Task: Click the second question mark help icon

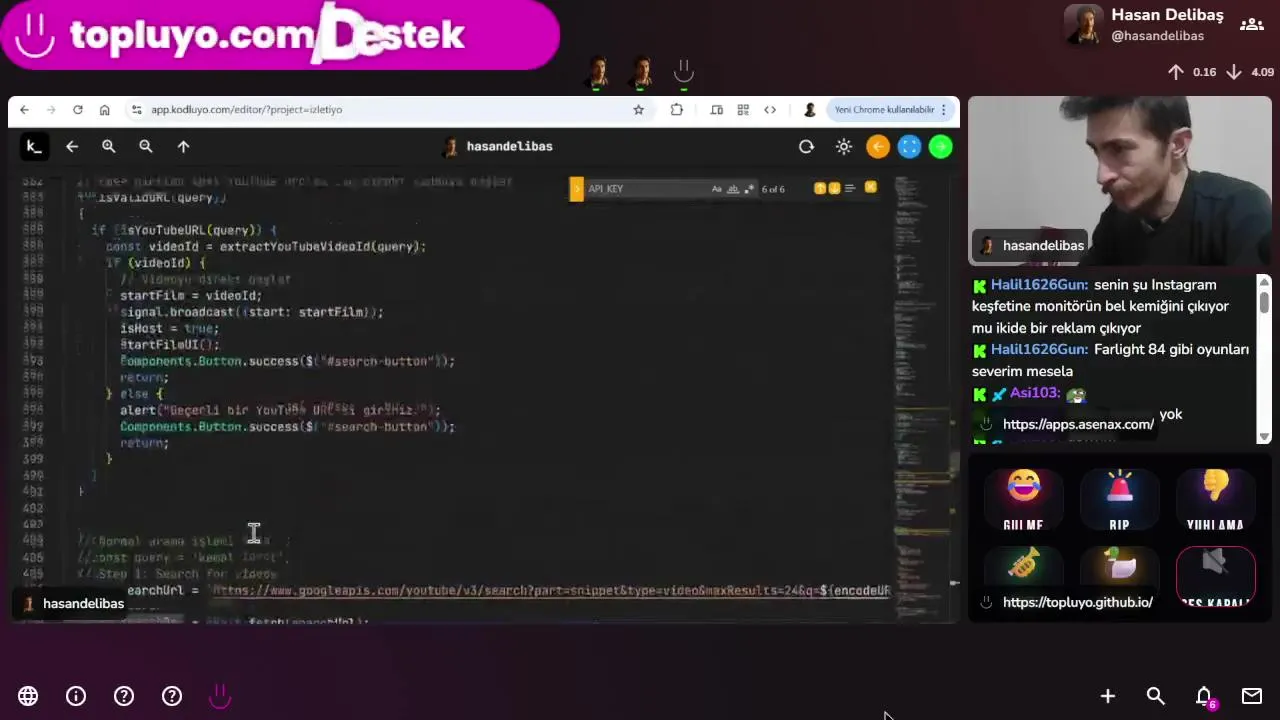Action: pos(172,696)
